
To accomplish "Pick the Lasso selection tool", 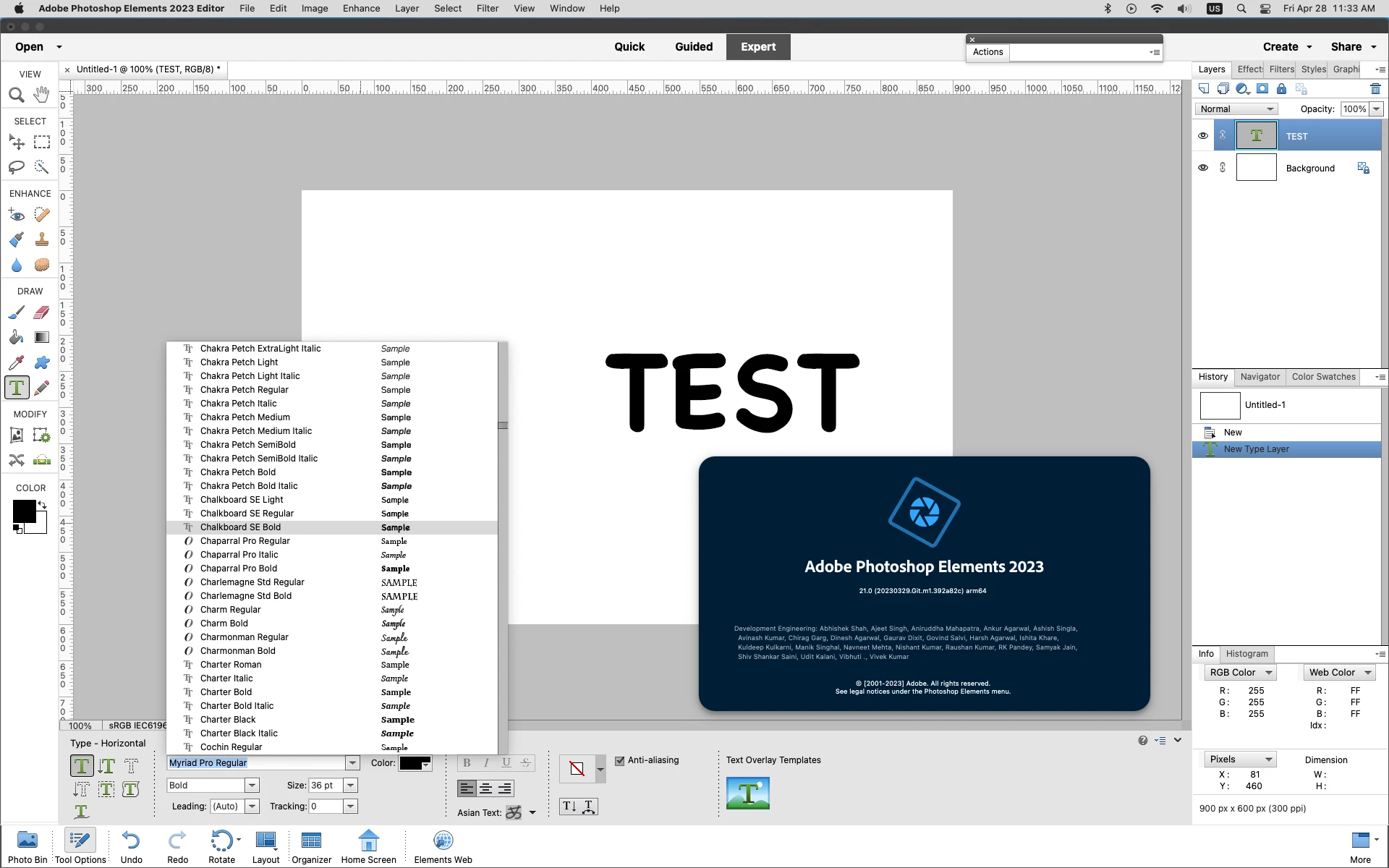I will (17, 167).
